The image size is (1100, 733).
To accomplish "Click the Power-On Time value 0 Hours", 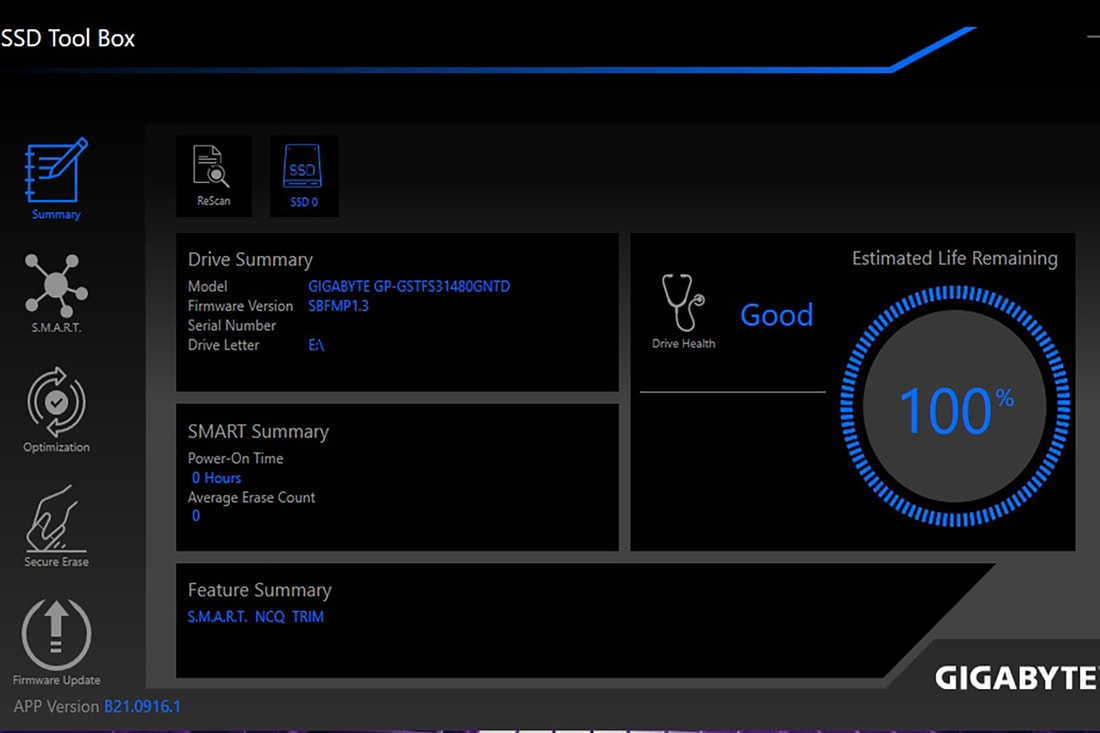I will (x=216, y=478).
